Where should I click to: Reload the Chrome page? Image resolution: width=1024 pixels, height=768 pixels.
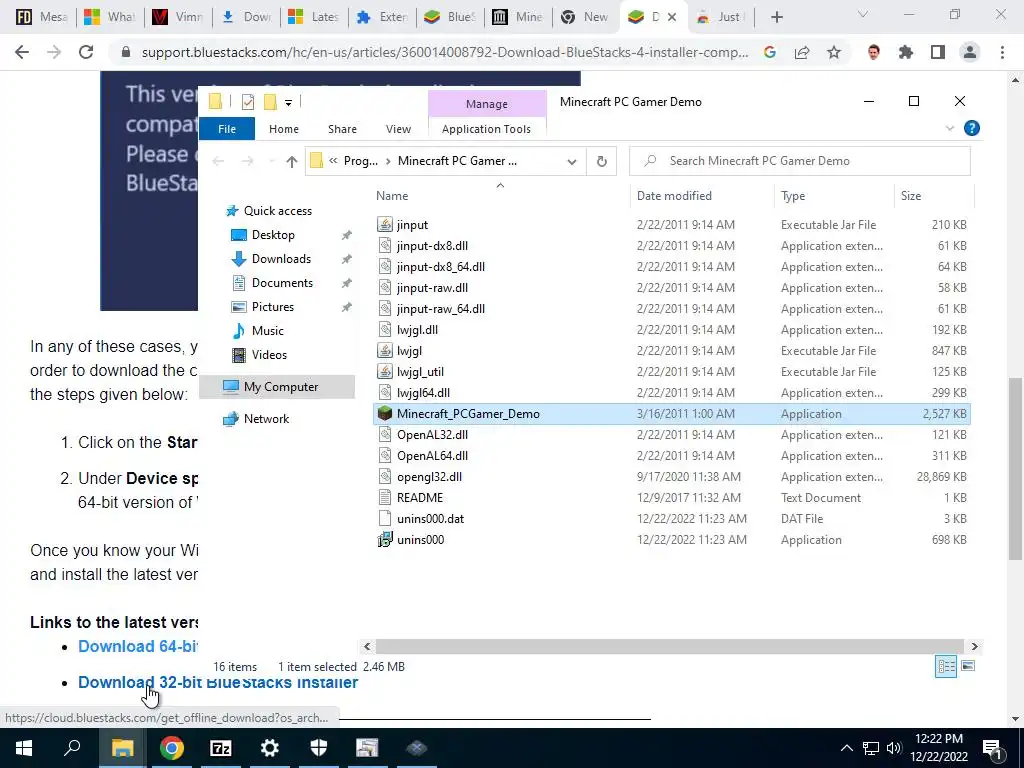click(86, 52)
